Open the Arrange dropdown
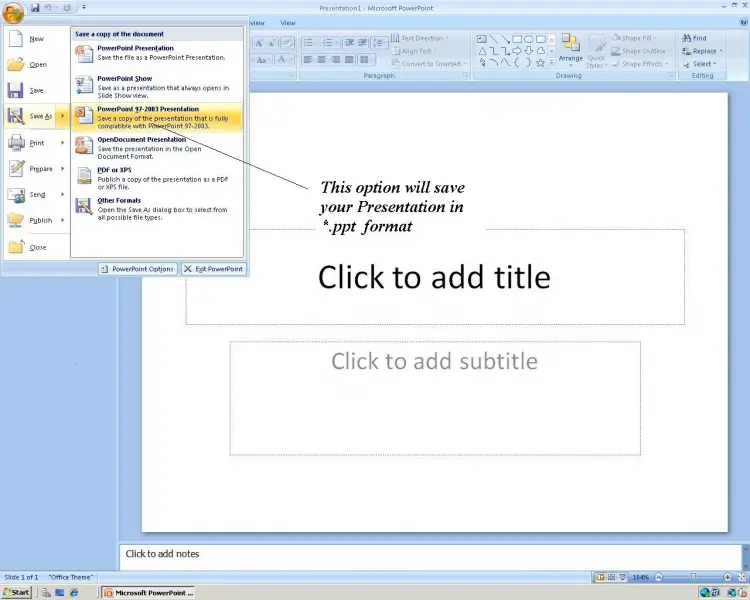The width and height of the screenshot is (750, 600). click(x=571, y=51)
